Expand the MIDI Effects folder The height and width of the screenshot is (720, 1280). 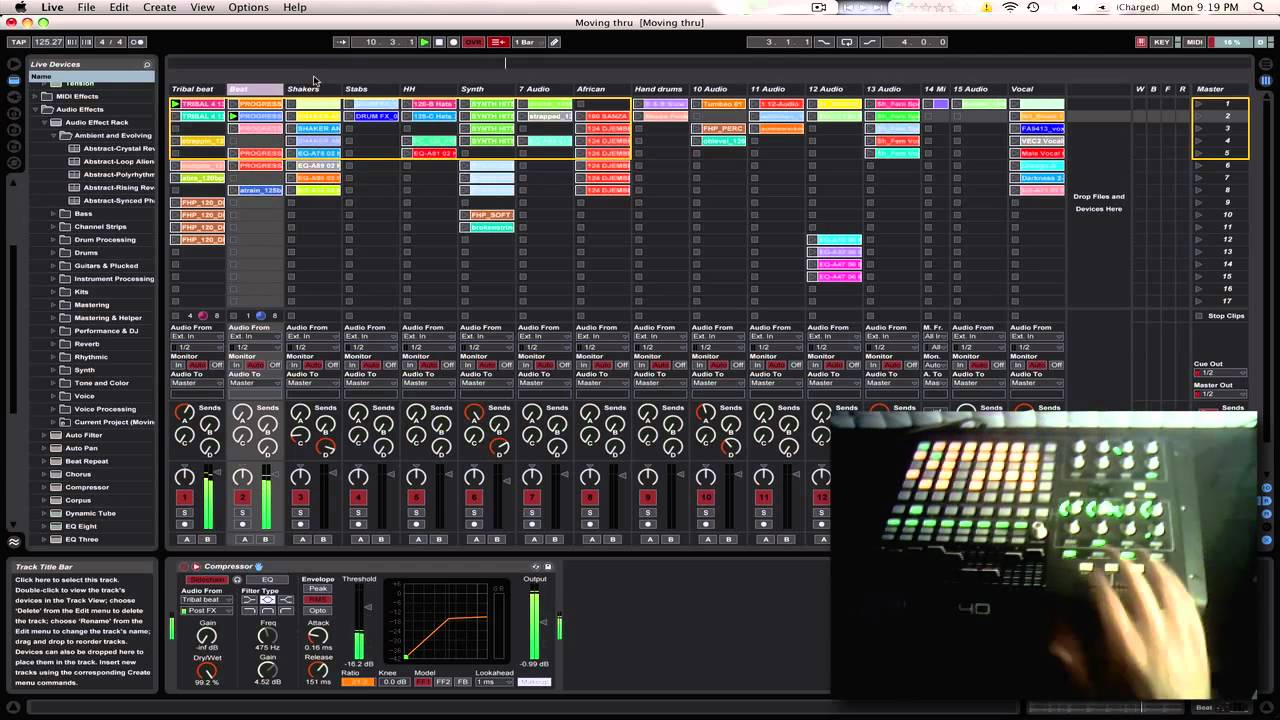35,97
